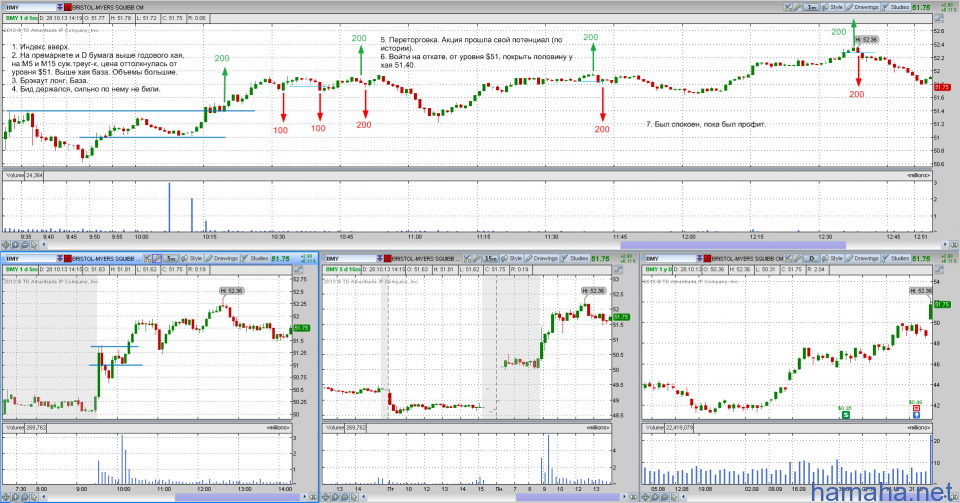This screenshot has height=503, width=960.
Task: Open Studies menu in the 15m chart
Action: coord(576,259)
